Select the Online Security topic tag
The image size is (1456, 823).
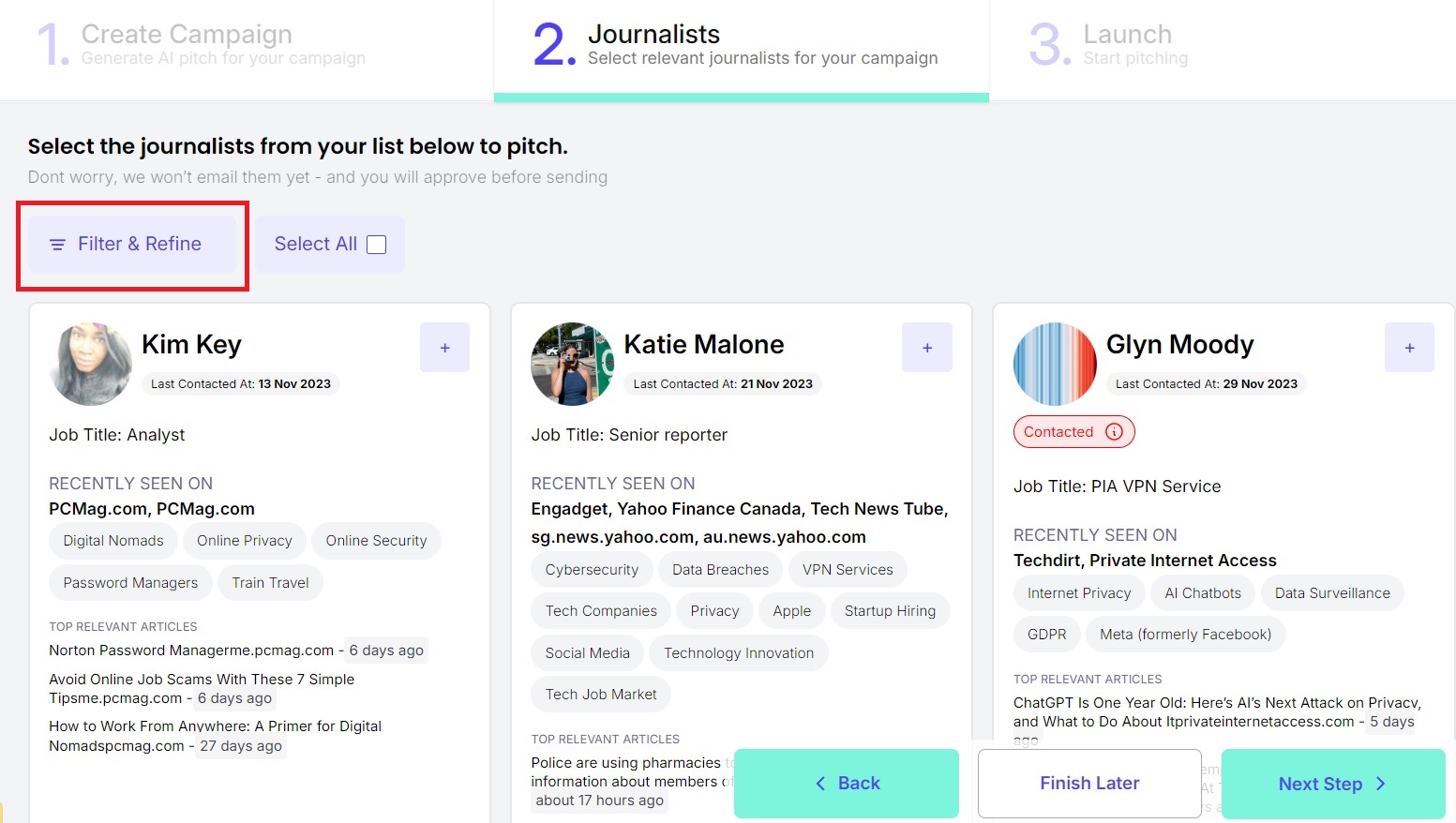pos(376,541)
